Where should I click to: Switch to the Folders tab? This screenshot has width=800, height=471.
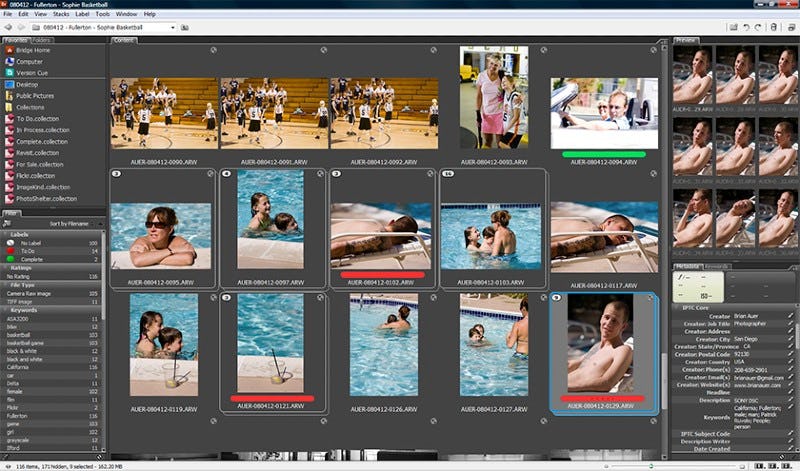click(x=41, y=40)
